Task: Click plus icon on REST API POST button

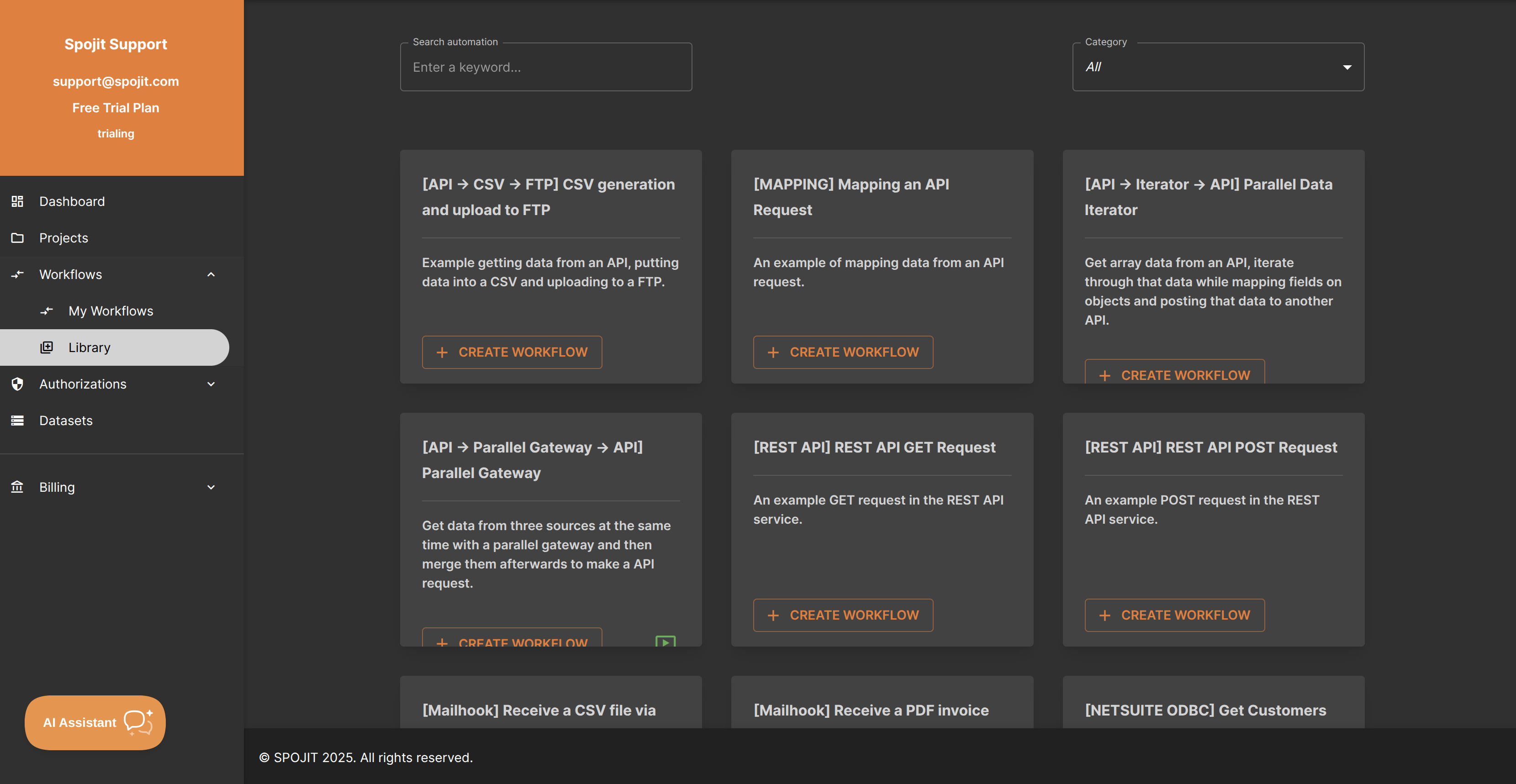Action: tap(1104, 615)
